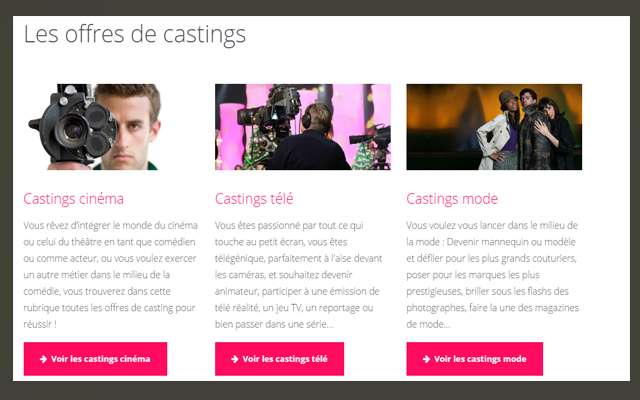The width and height of the screenshot is (640, 400).
Task: Click the Les offres de castings page title
Action: 135,34
